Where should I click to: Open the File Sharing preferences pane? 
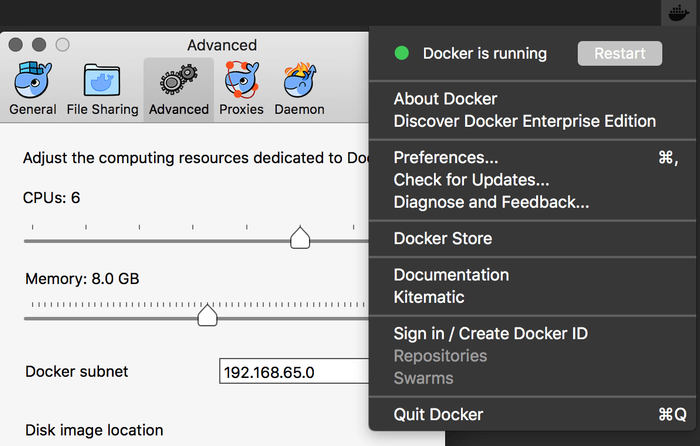click(102, 89)
